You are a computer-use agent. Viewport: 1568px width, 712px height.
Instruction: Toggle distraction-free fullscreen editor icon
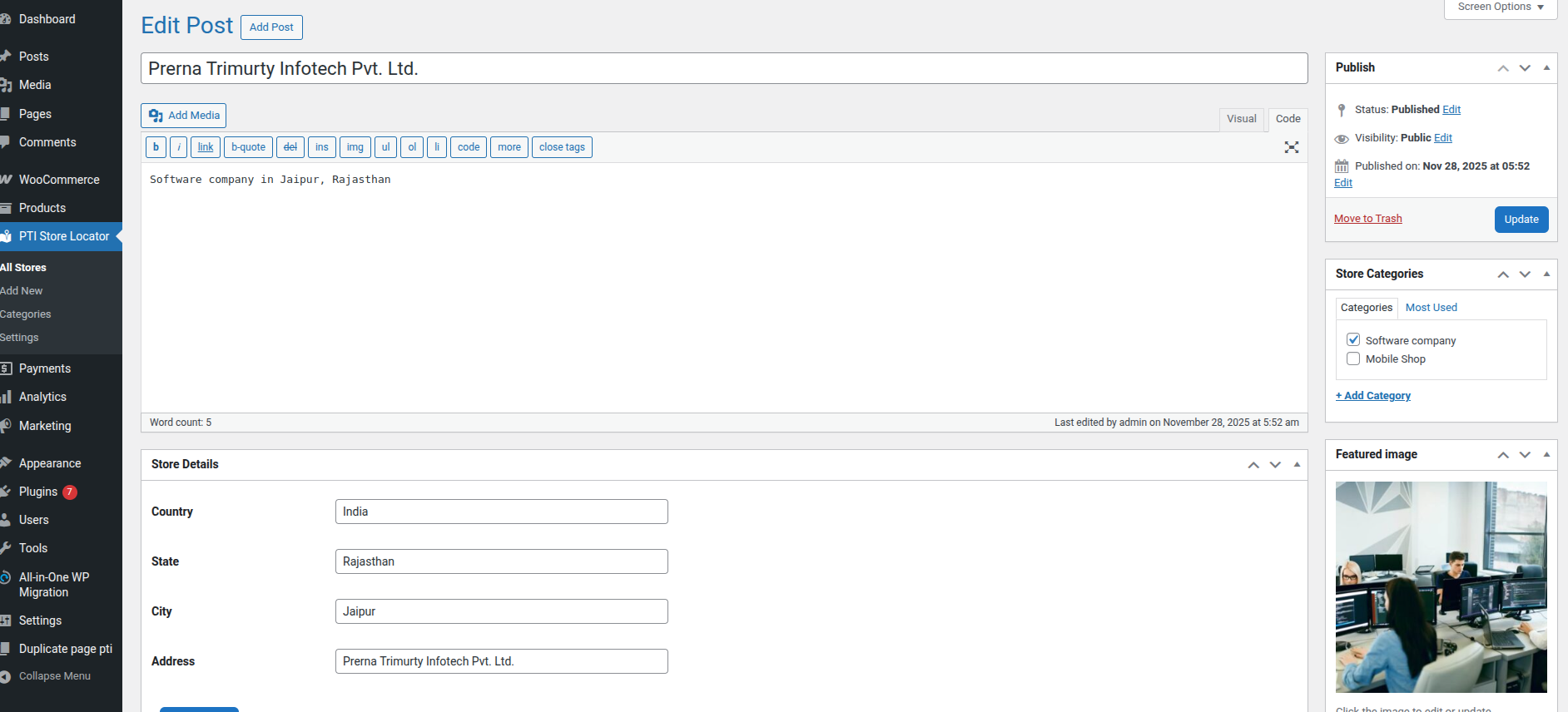click(x=1292, y=147)
